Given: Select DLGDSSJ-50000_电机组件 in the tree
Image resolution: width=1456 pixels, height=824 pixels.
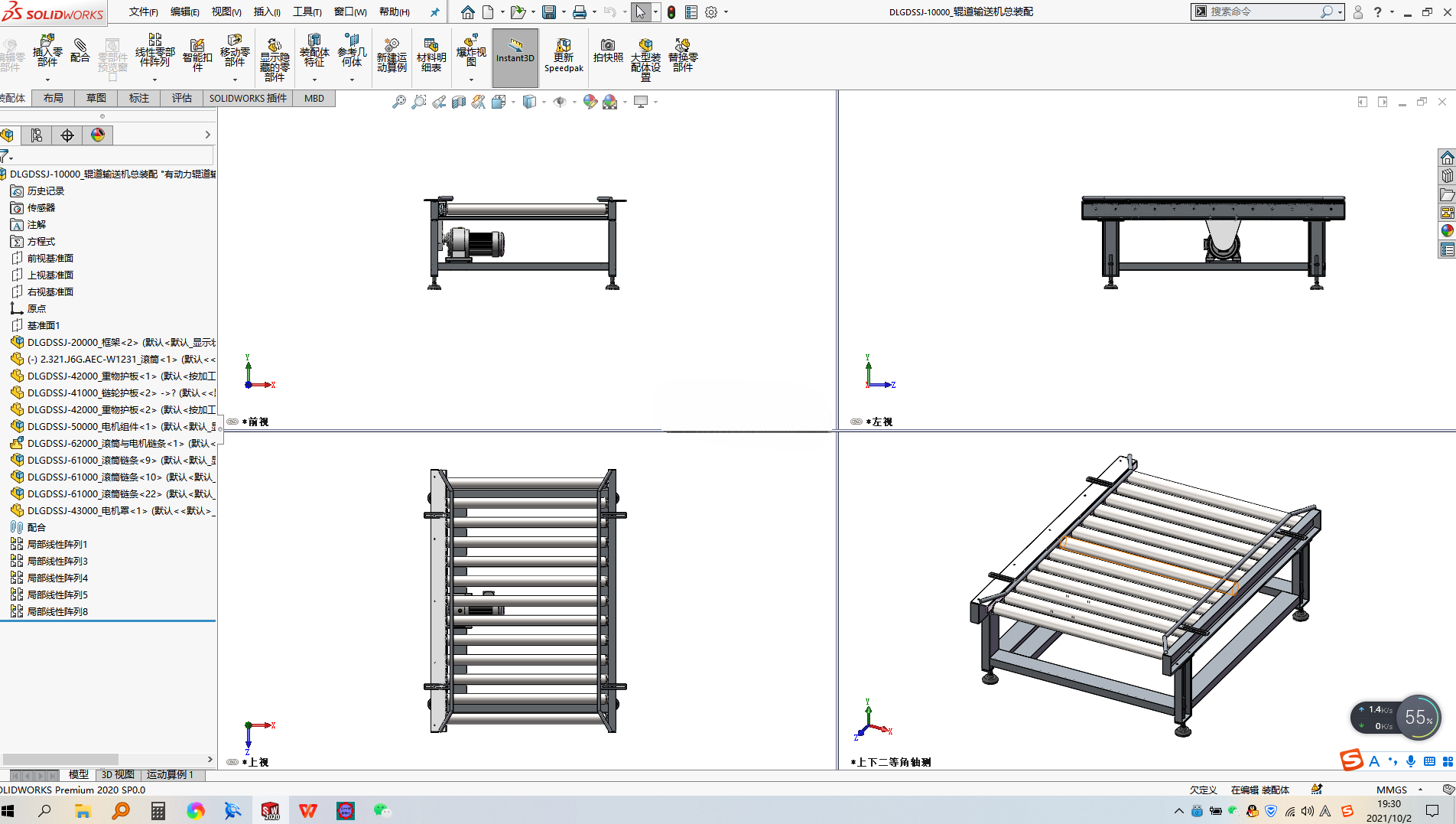Looking at the screenshot, I should [113, 426].
